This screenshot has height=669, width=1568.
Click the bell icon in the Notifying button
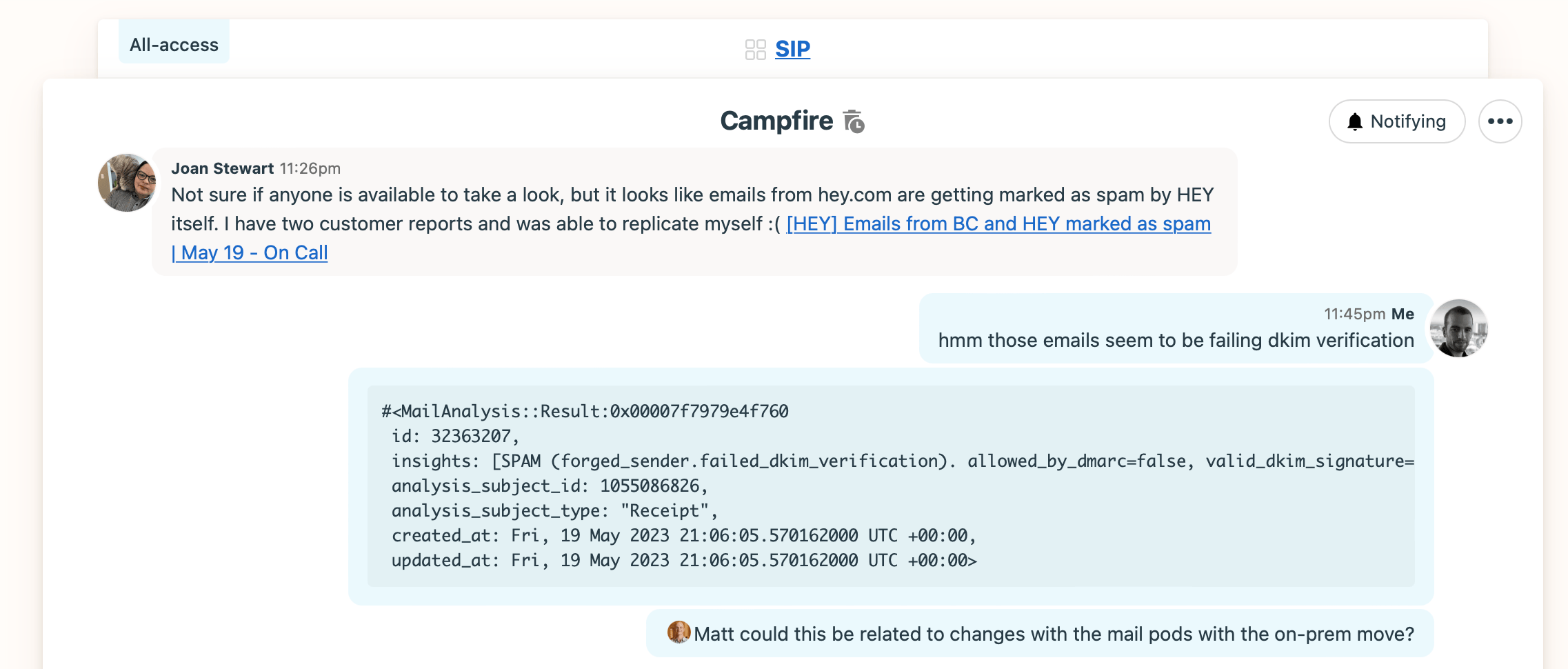1355,121
